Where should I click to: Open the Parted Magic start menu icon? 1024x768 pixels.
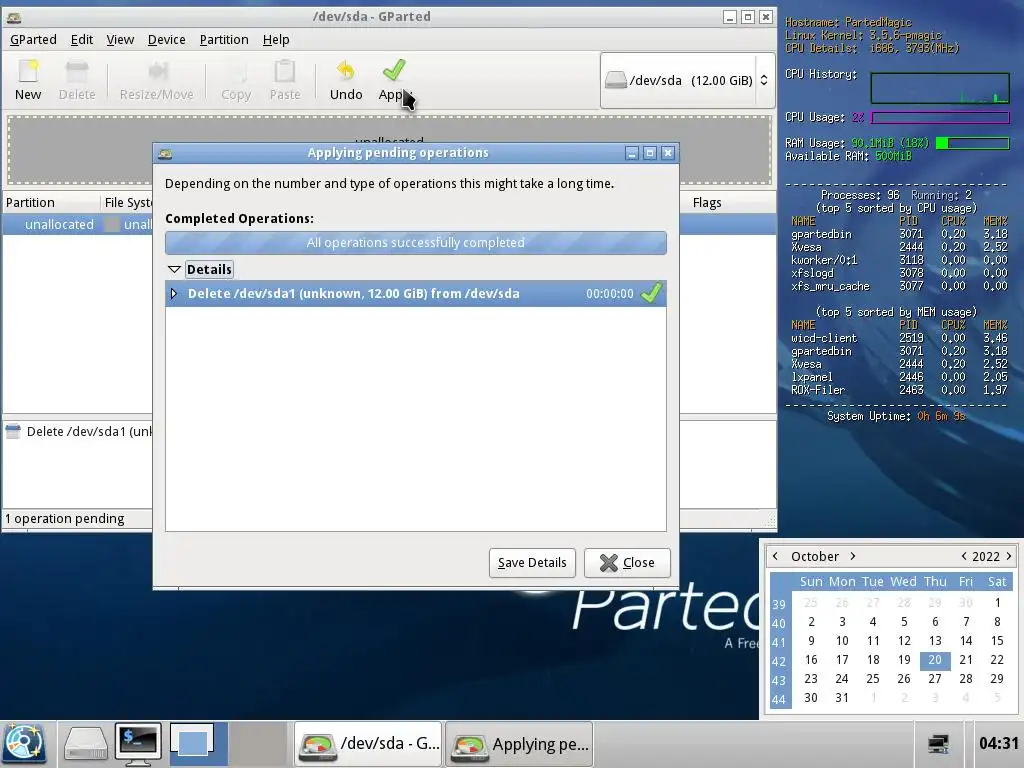click(x=24, y=744)
